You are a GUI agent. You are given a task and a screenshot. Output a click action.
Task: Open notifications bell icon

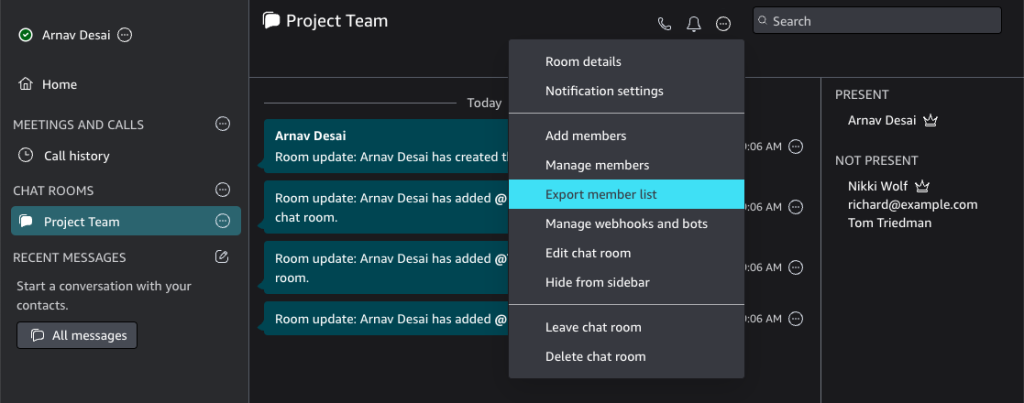click(x=694, y=24)
